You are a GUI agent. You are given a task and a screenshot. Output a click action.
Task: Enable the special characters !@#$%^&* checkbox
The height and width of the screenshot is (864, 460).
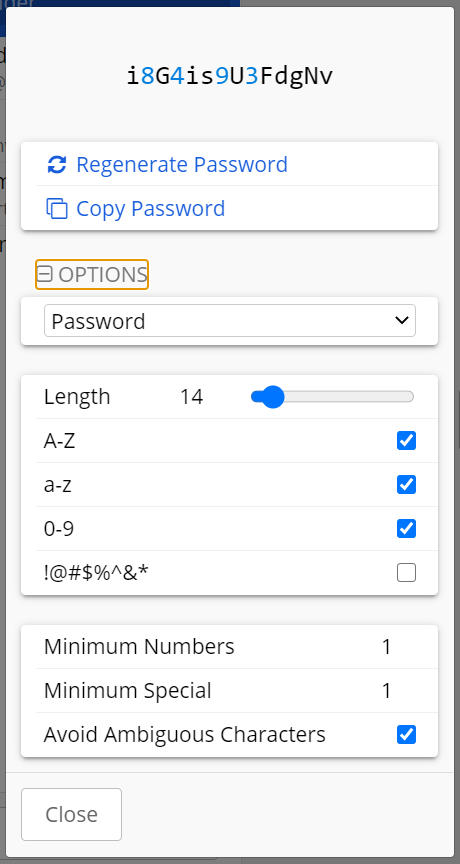[407, 573]
